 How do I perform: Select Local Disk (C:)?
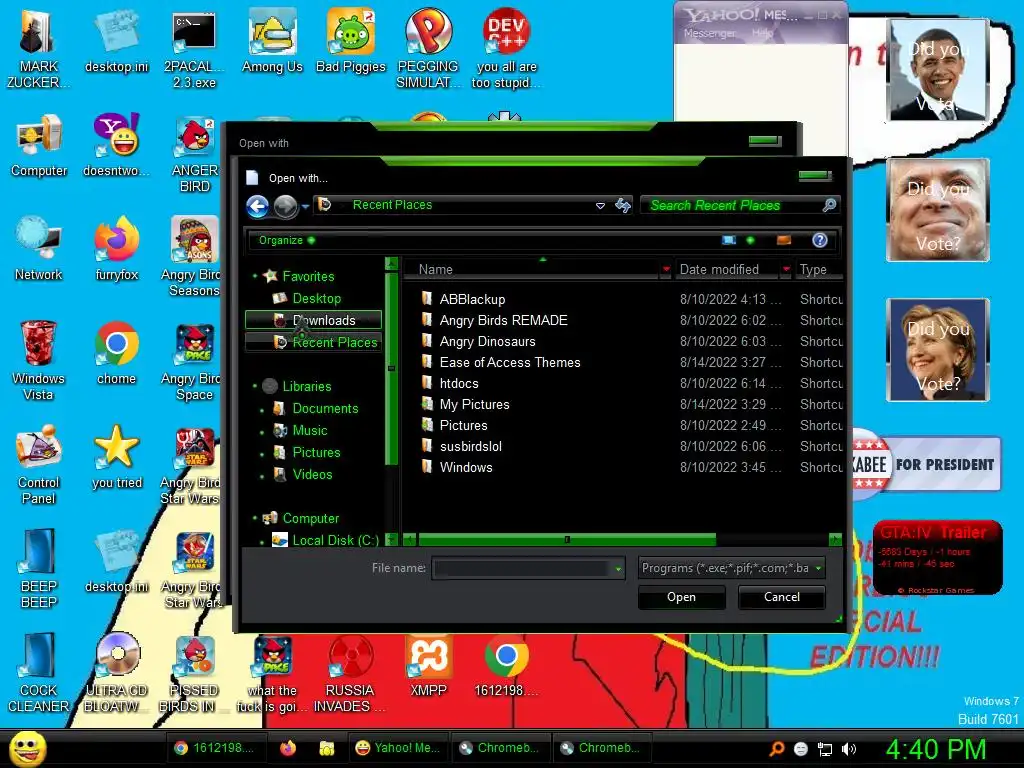[325, 540]
